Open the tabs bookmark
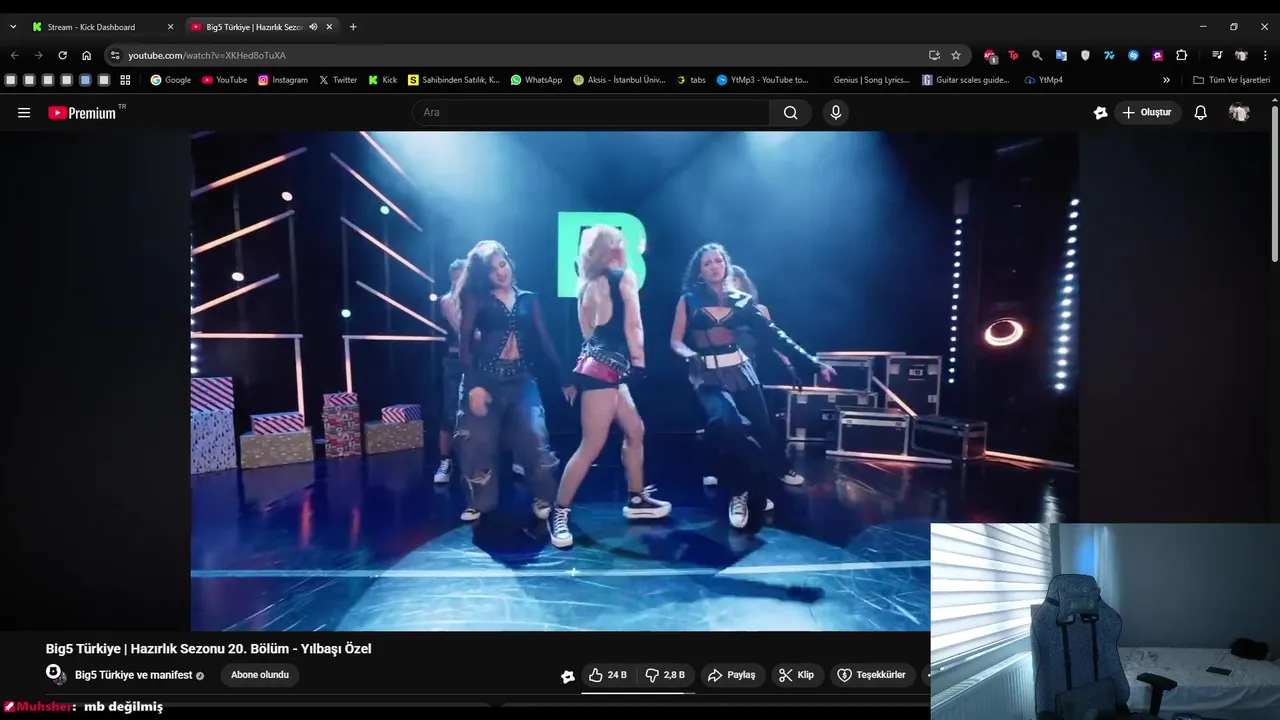The image size is (1280, 720). pyautogui.click(x=691, y=80)
